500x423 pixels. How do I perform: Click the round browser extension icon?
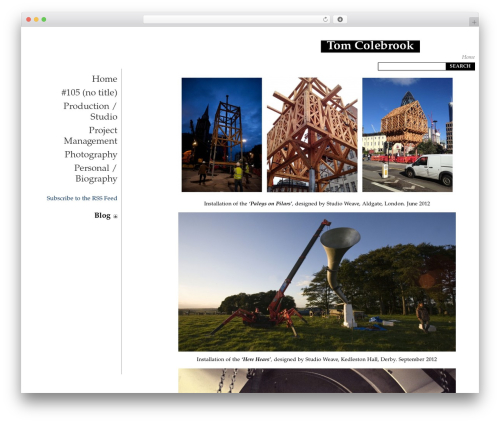click(340, 19)
